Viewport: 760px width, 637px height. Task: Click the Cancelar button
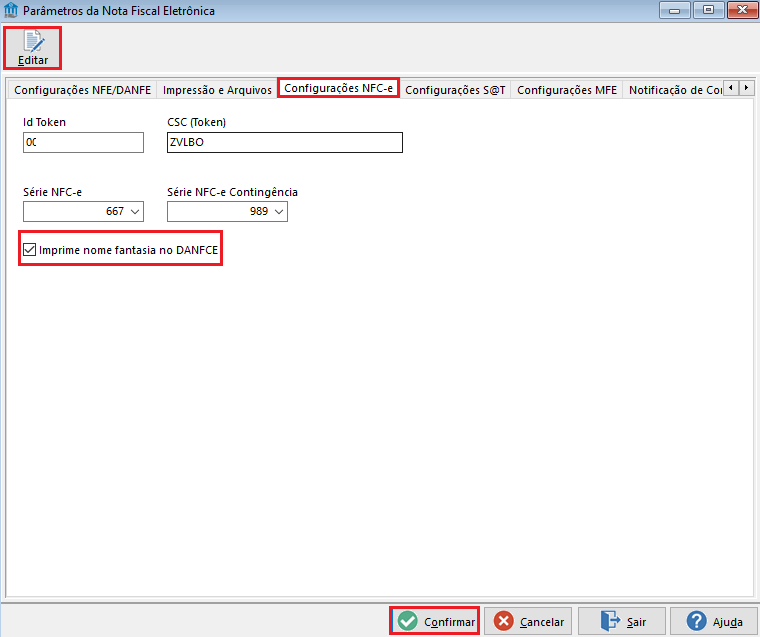[x=528, y=621]
